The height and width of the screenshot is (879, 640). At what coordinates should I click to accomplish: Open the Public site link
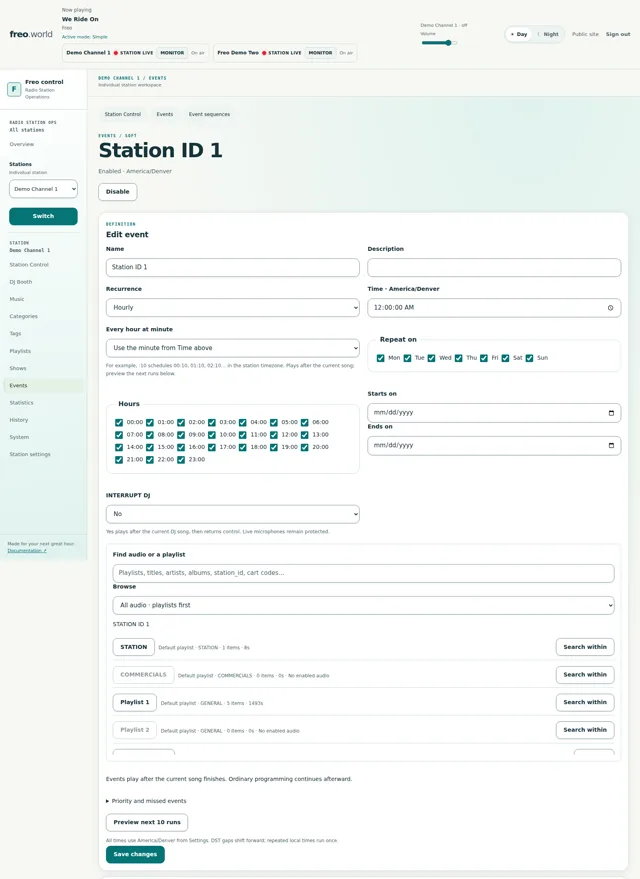coord(585,34)
